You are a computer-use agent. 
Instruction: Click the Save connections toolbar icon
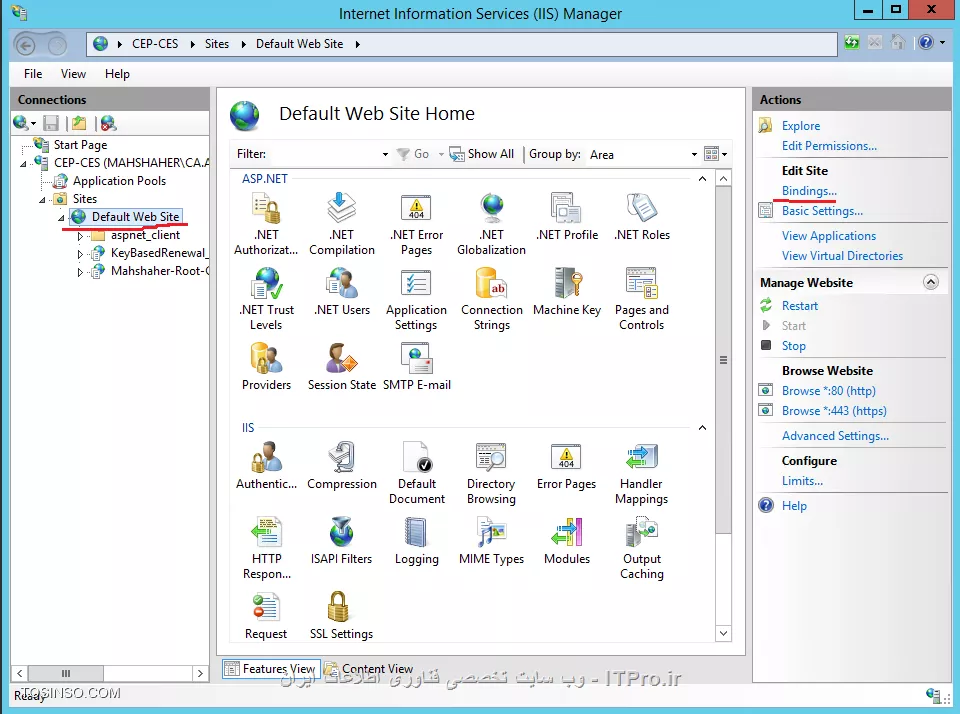(51, 124)
